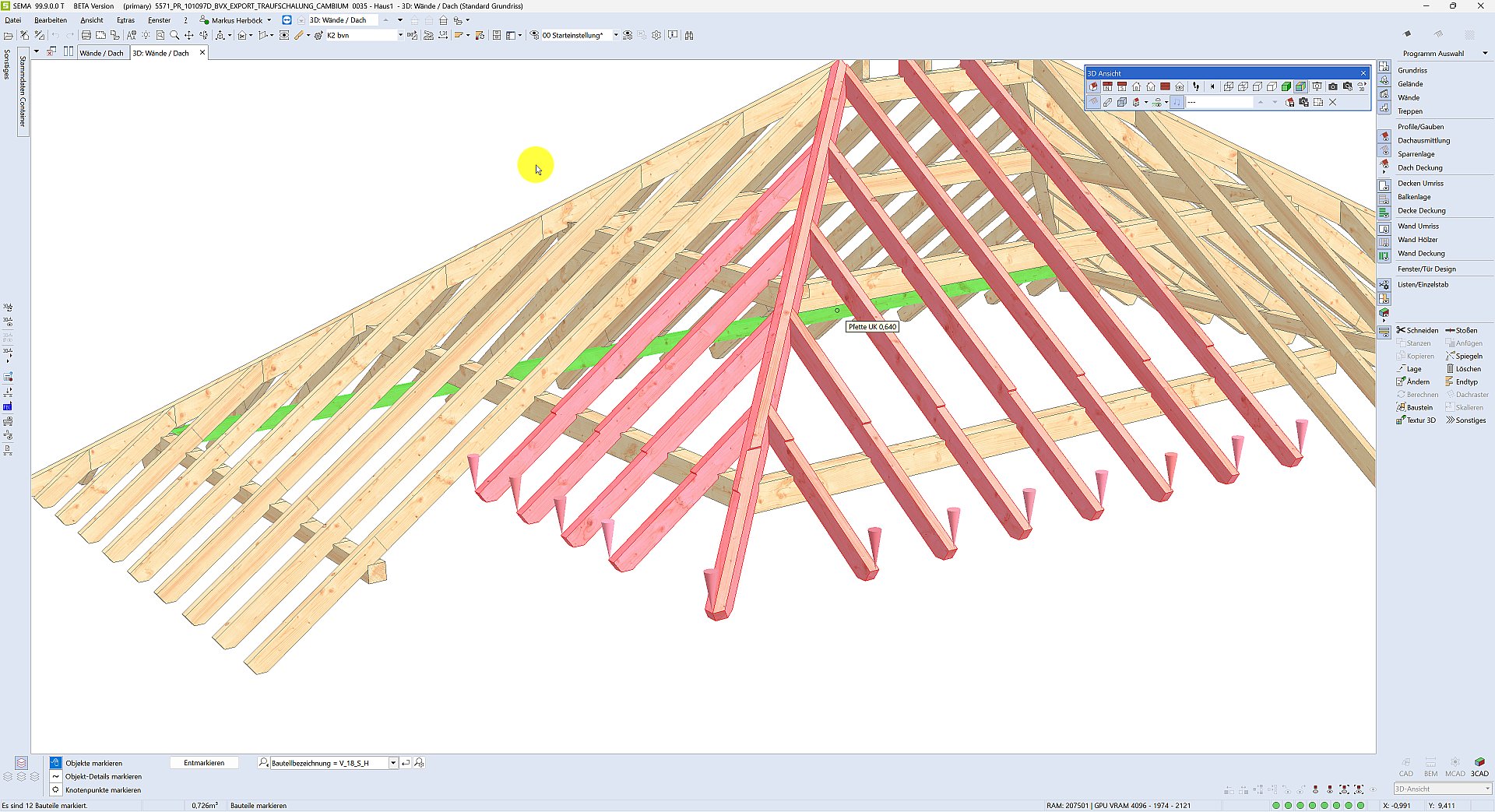This screenshot has width=1495, height=812.
Task: Open the settings gear icon in toolbar
Action: 656,35
